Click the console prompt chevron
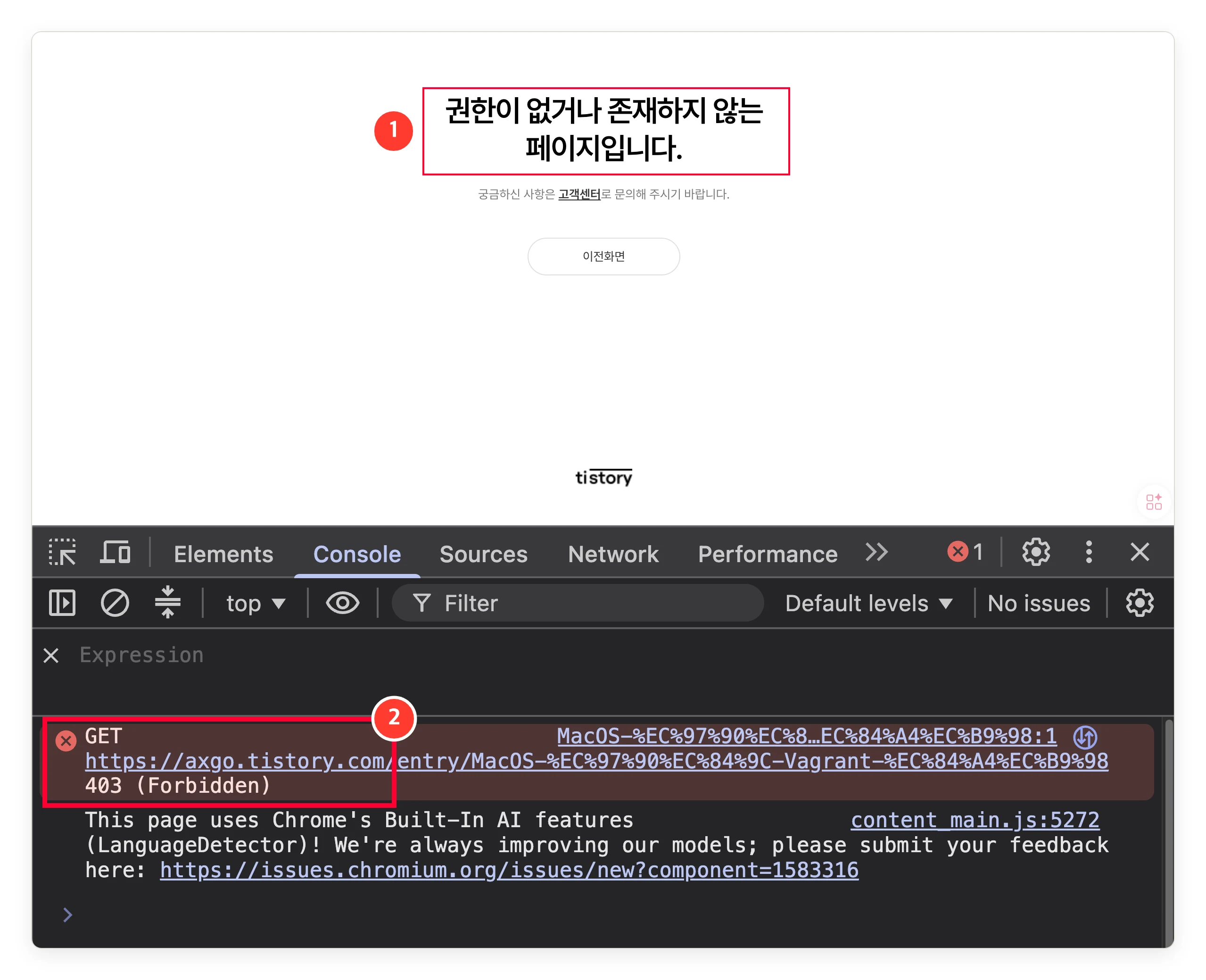Screen dimensions: 1206x980 (67, 914)
